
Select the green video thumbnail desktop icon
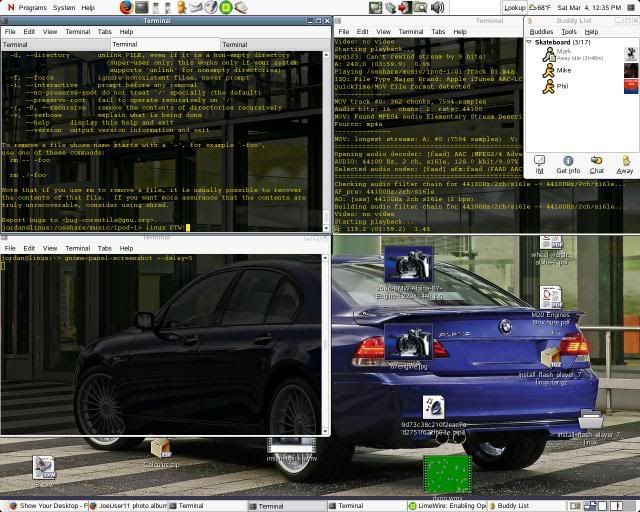click(447, 476)
